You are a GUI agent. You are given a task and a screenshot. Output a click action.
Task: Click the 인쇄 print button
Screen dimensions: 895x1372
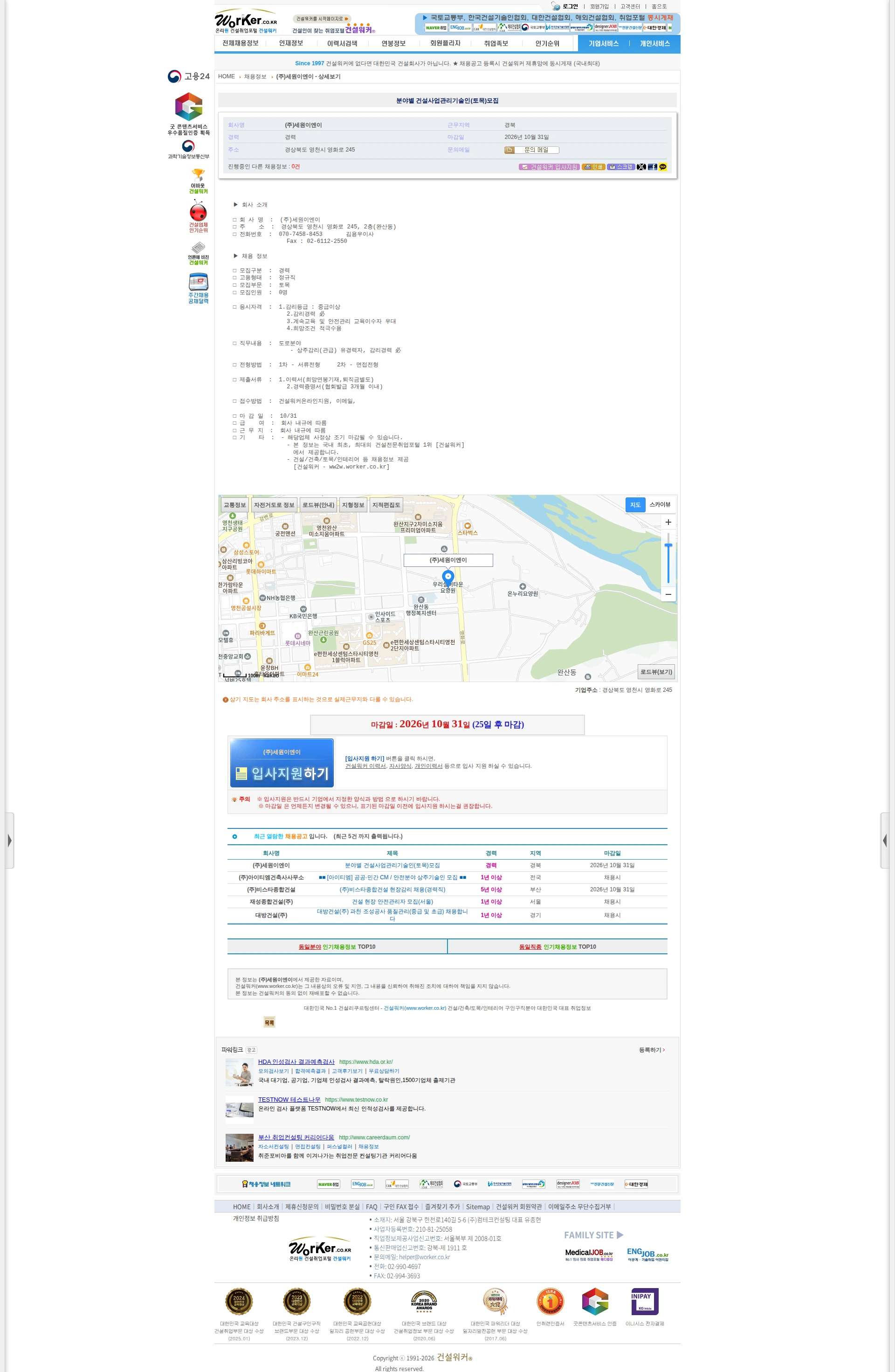click(x=593, y=167)
